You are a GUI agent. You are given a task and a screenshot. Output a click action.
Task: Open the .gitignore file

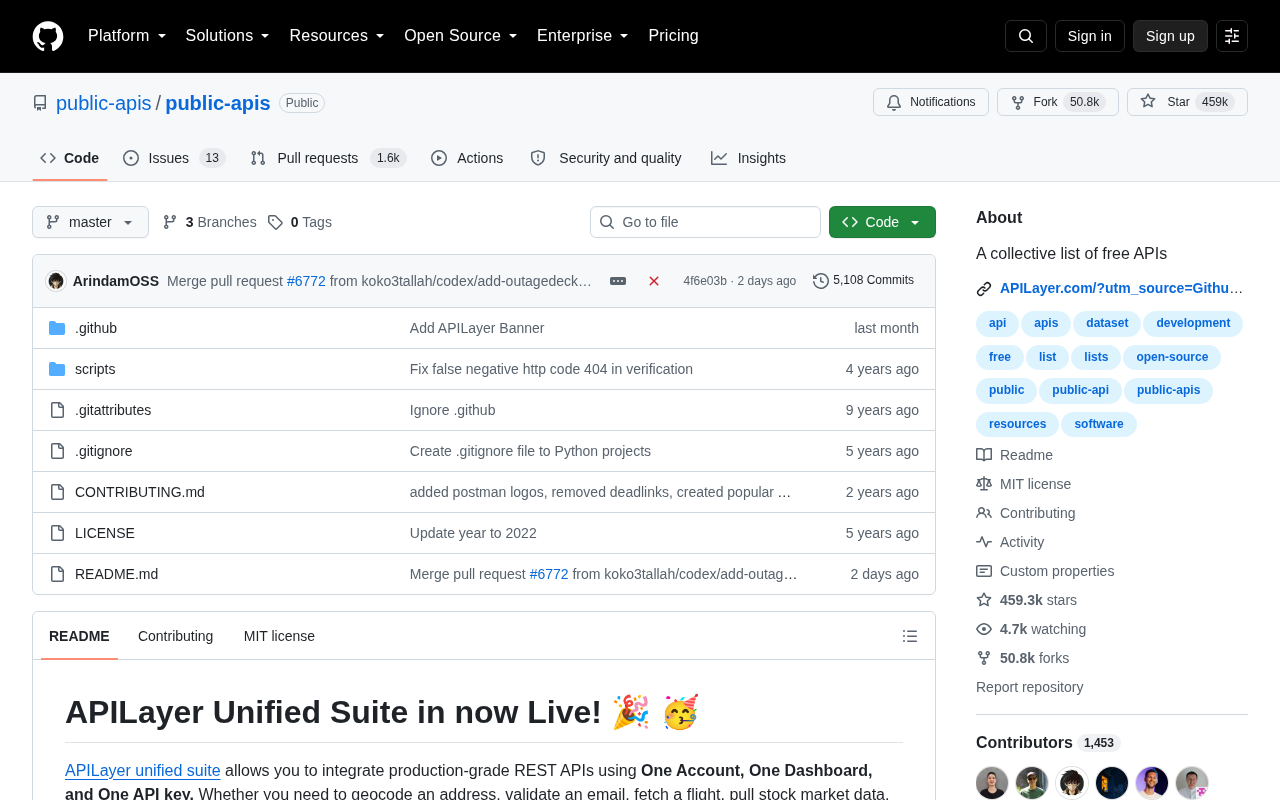tap(104, 451)
